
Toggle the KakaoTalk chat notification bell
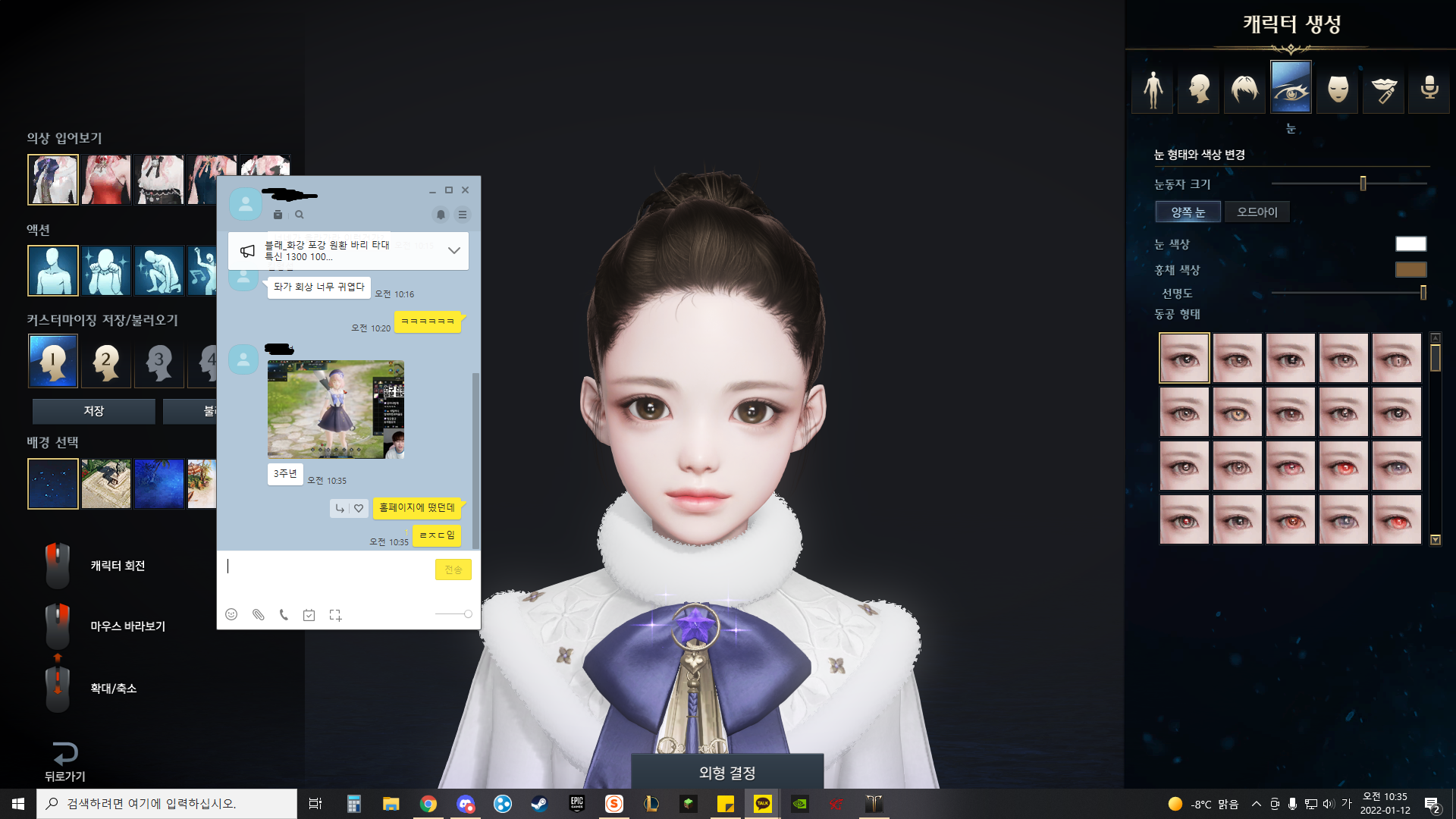tap(441, 215)
